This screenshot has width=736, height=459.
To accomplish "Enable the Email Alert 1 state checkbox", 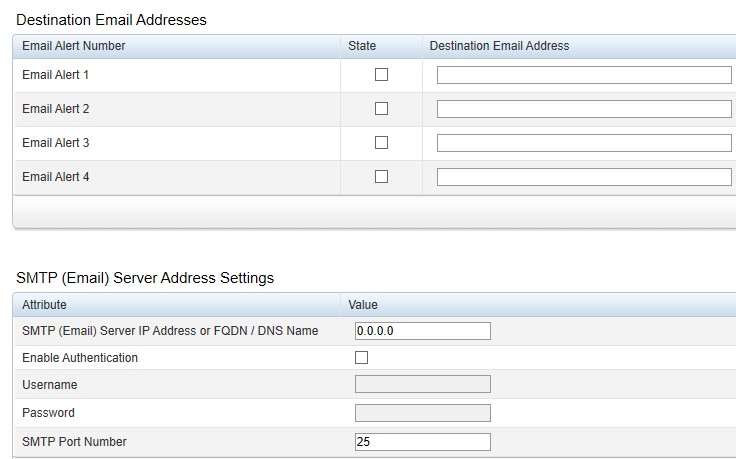I will [381, 75].
